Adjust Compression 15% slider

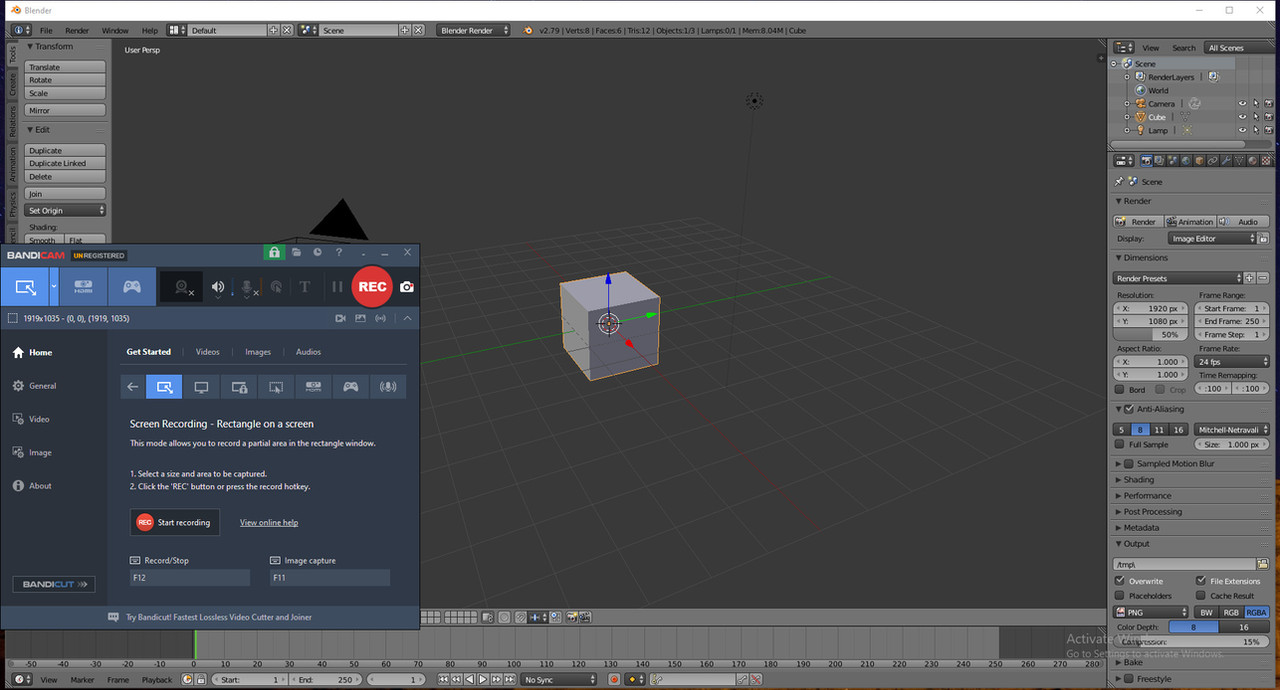(1190, 642)
